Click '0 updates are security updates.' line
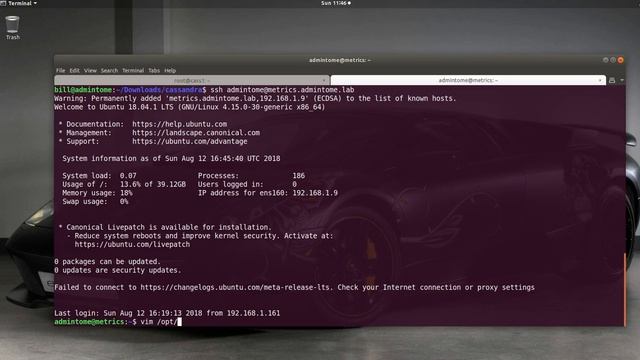This screenshot has height=360, width=640. [x=118, y=270]
